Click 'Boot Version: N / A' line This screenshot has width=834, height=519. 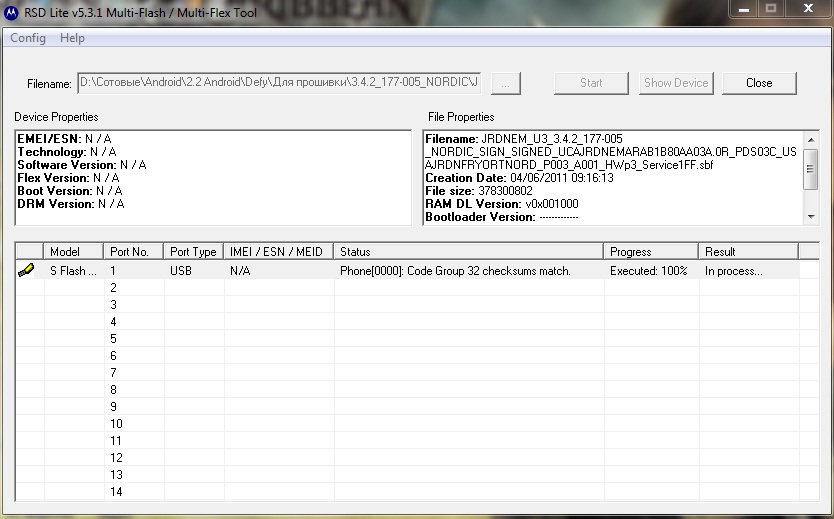(70, 191)
